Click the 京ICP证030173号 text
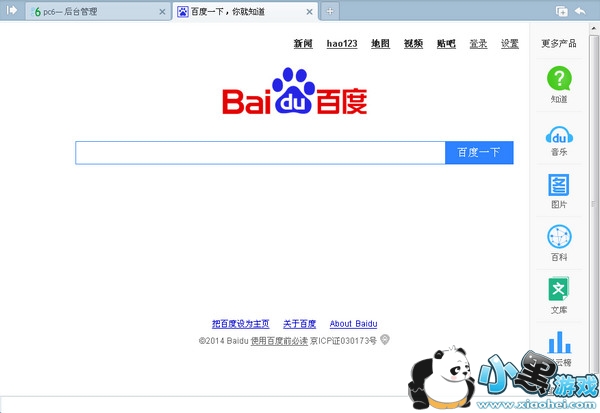The image size is (600, 413). 343,341
